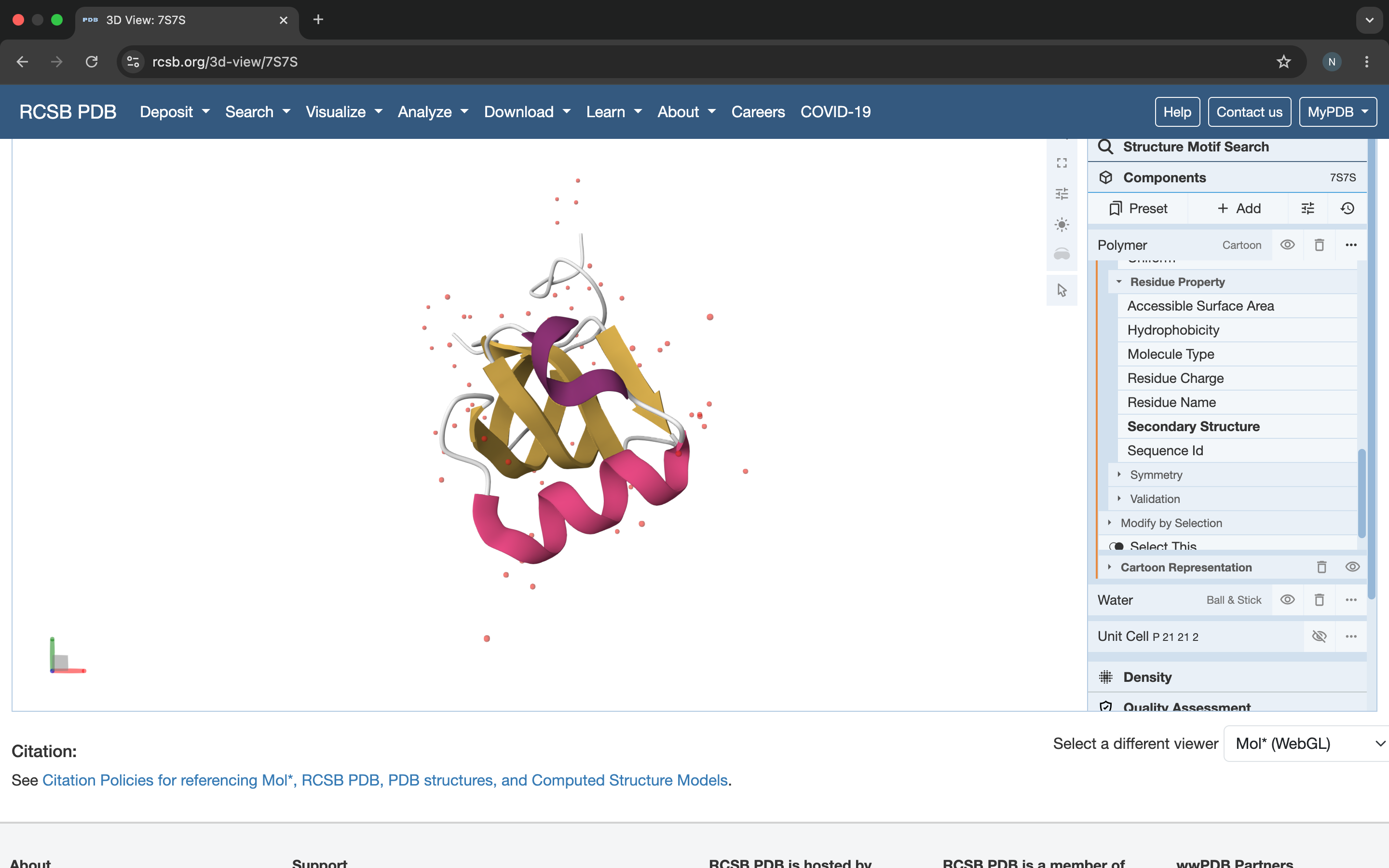
Task: Click the XR headset icon
Action: [1061, 254]
